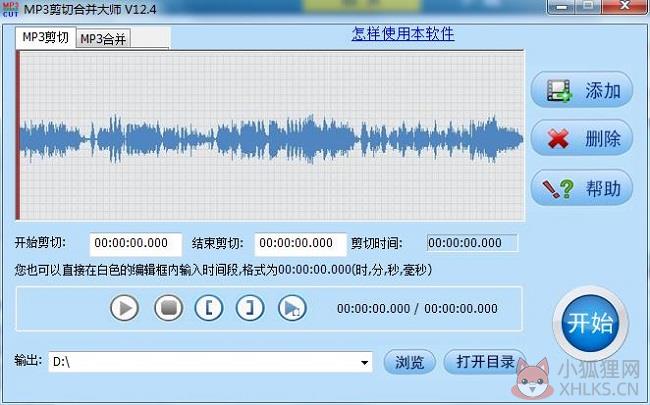Maximize the MP3剪切合并大师 window
Image resolution: width=650 pixels, height=405 pixels.
[x=589, y=6]
